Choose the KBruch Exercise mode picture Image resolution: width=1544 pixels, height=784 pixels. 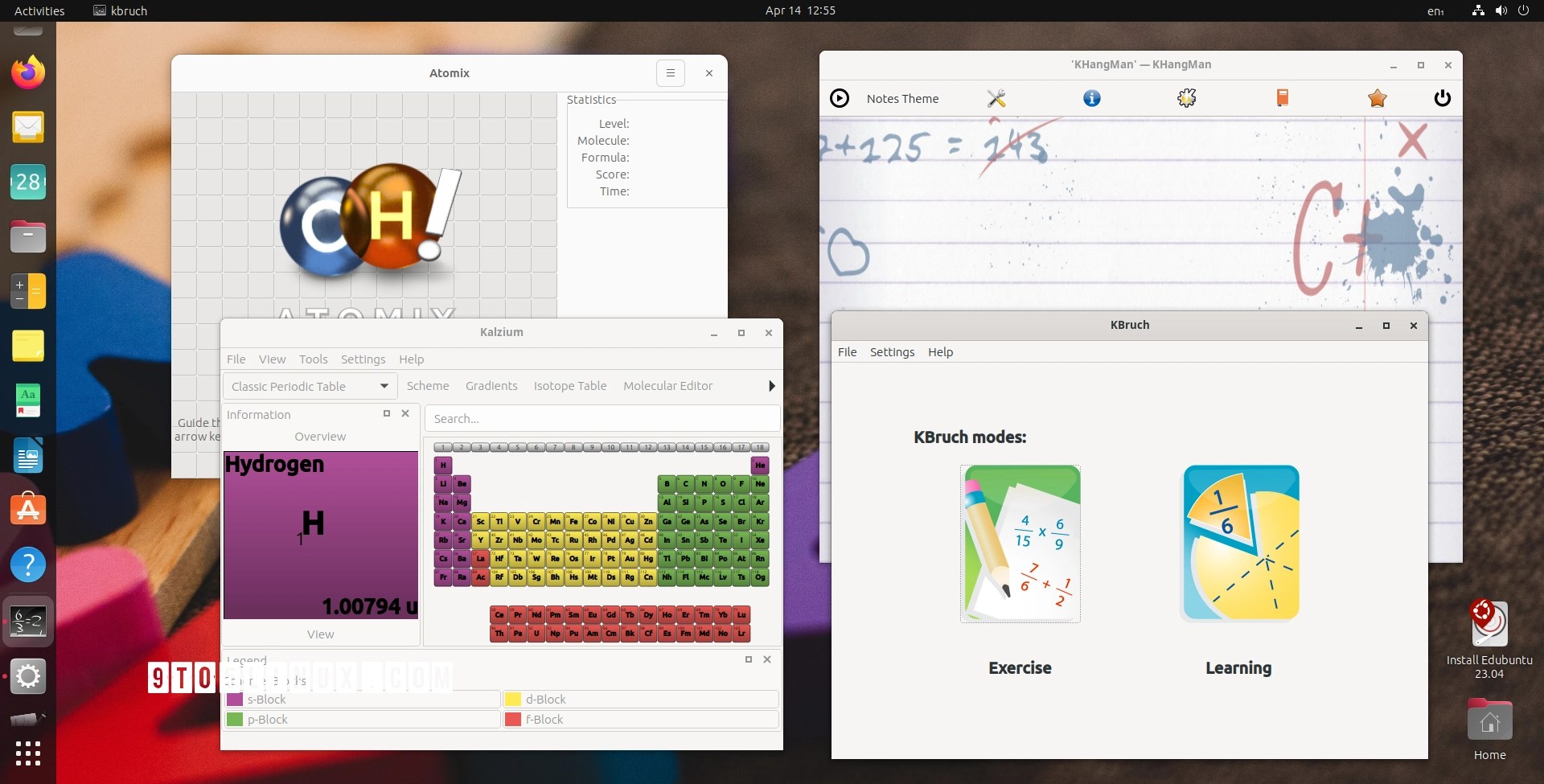click(1020, 544)
